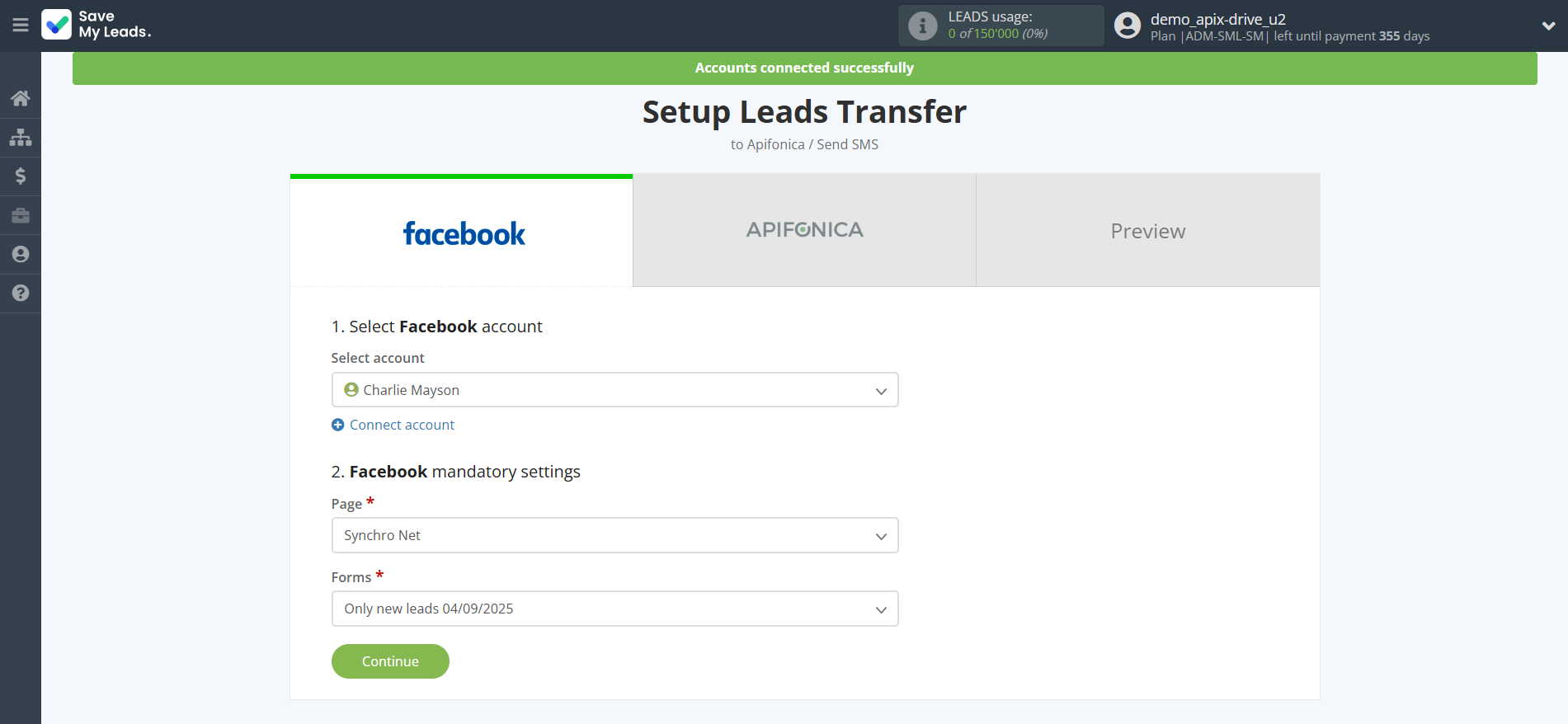The height and width of the screenshot is (724, 1568).
Task: Click the briefcase sidebar icon
Action: (21, 215)
